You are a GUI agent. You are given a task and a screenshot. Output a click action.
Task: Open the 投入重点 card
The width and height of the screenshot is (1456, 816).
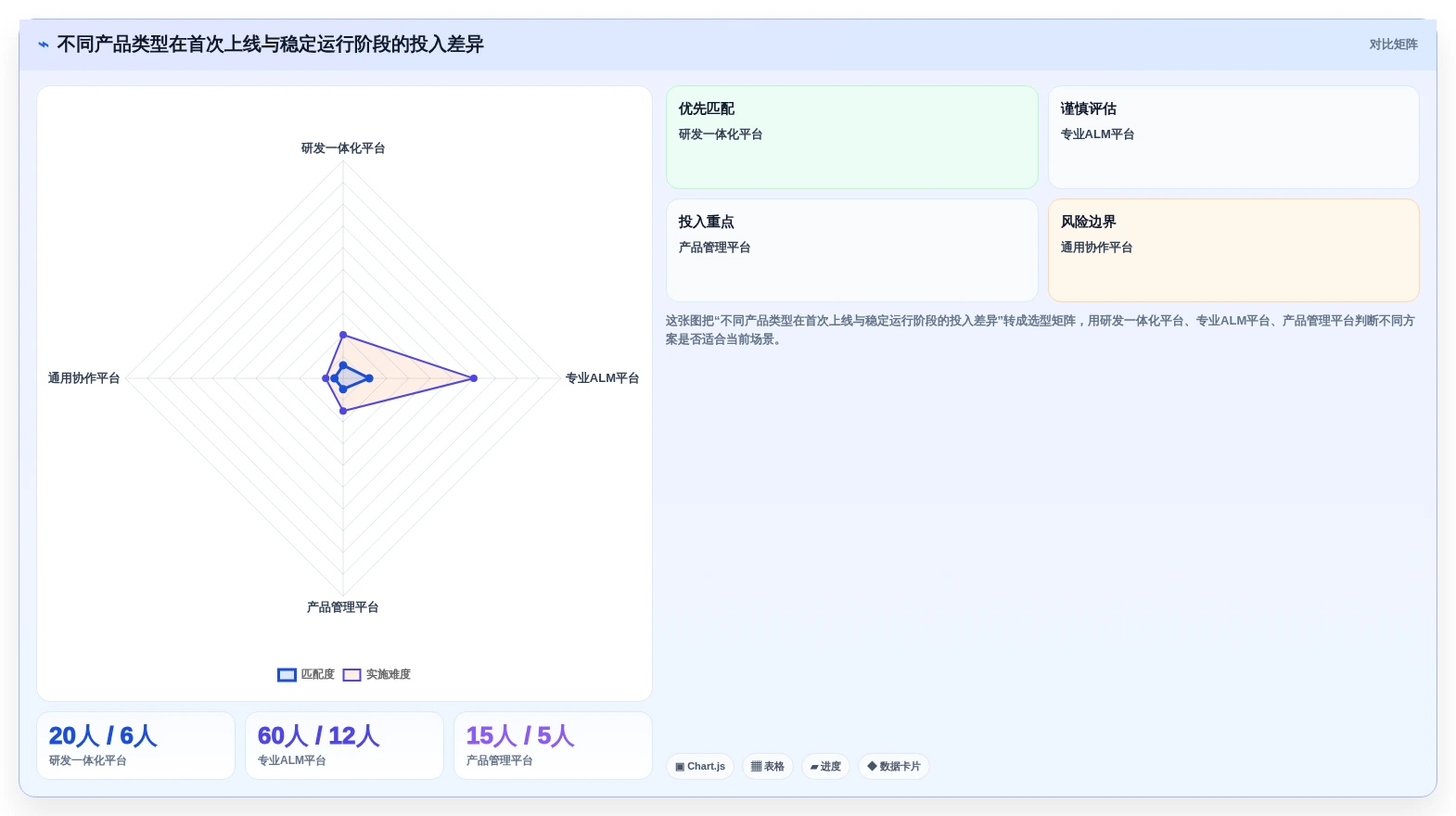pos(852,250)
